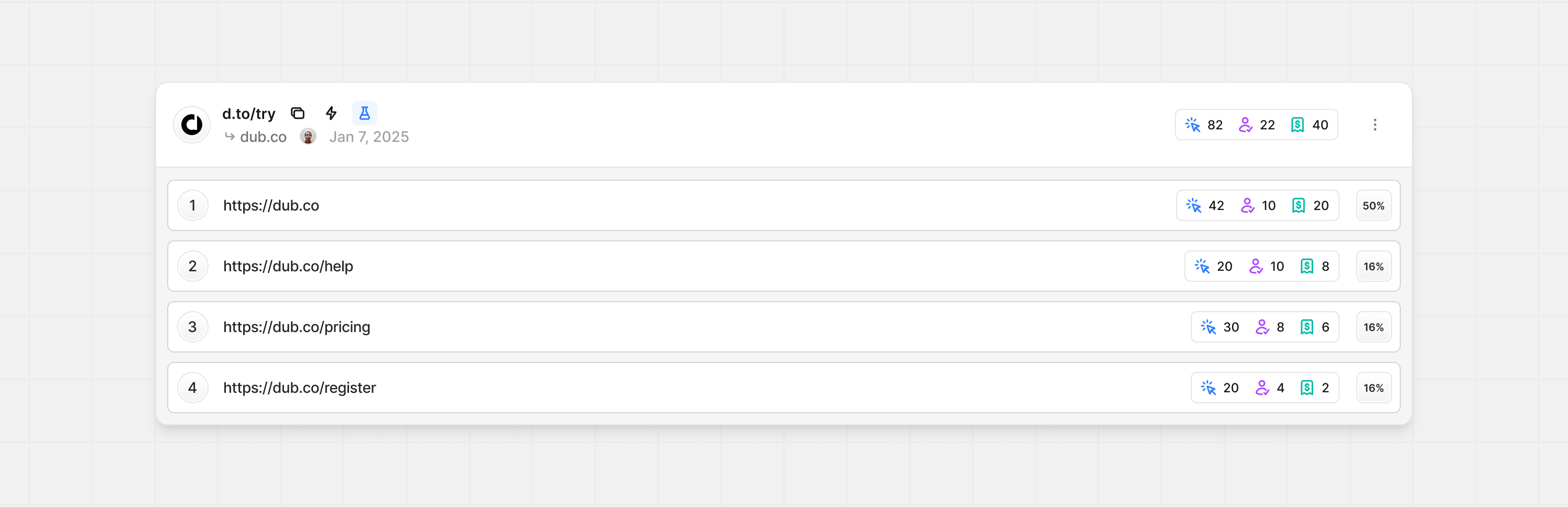
Task: Click the clicks icon on the pricing row
Action: click(x=1208, y=327)
